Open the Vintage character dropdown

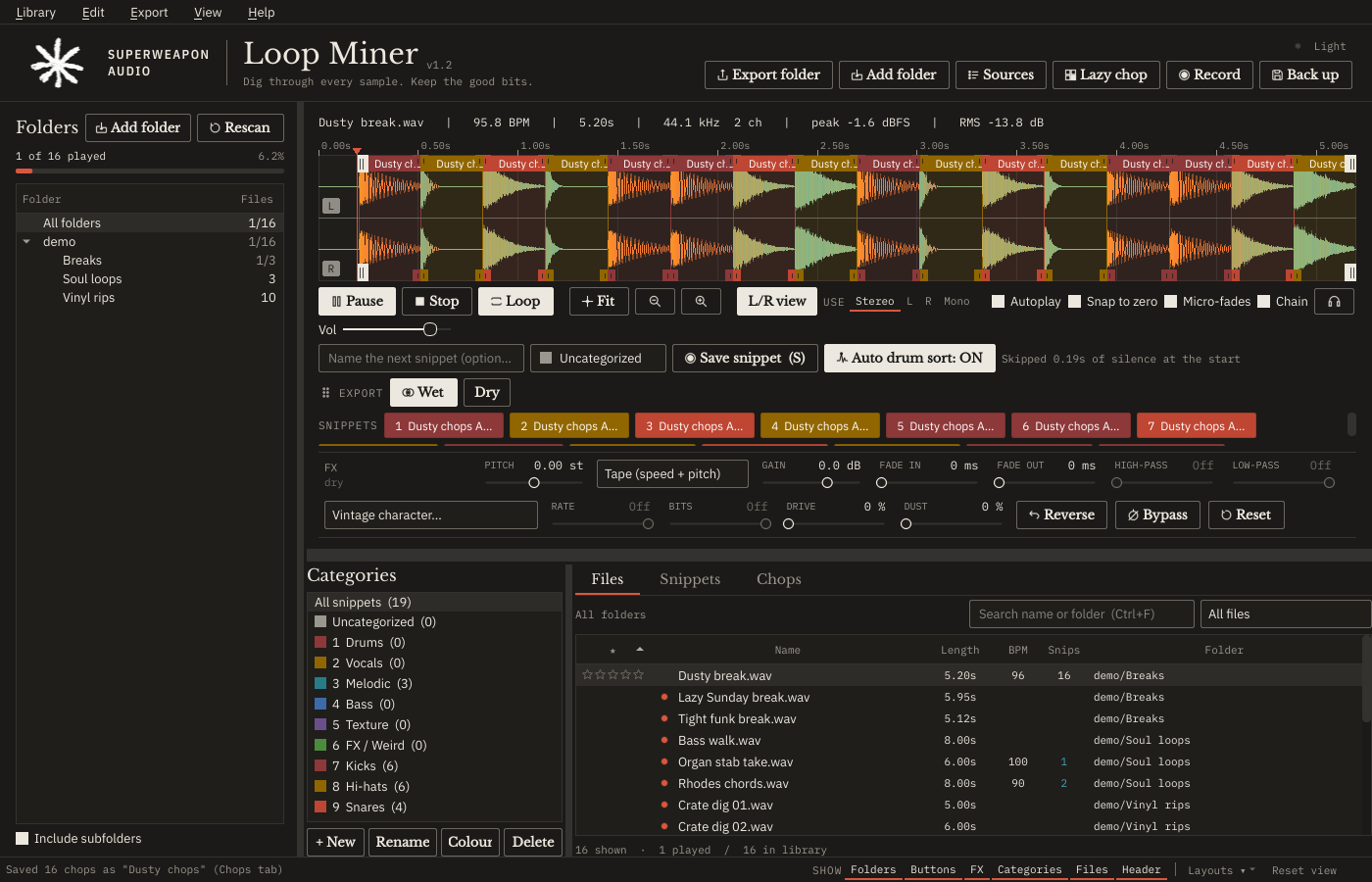(x=431, y=515)
